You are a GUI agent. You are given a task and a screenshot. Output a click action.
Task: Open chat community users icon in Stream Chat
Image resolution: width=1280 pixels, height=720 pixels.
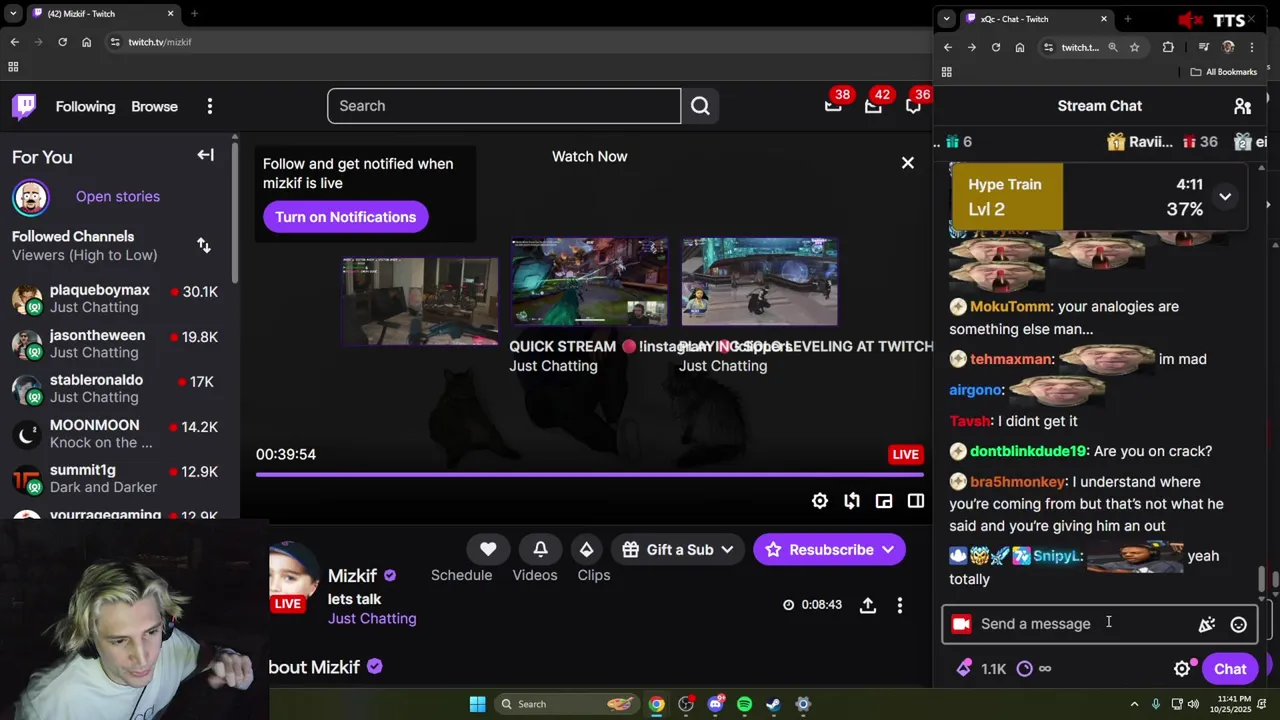click(x=1243, y=106)
